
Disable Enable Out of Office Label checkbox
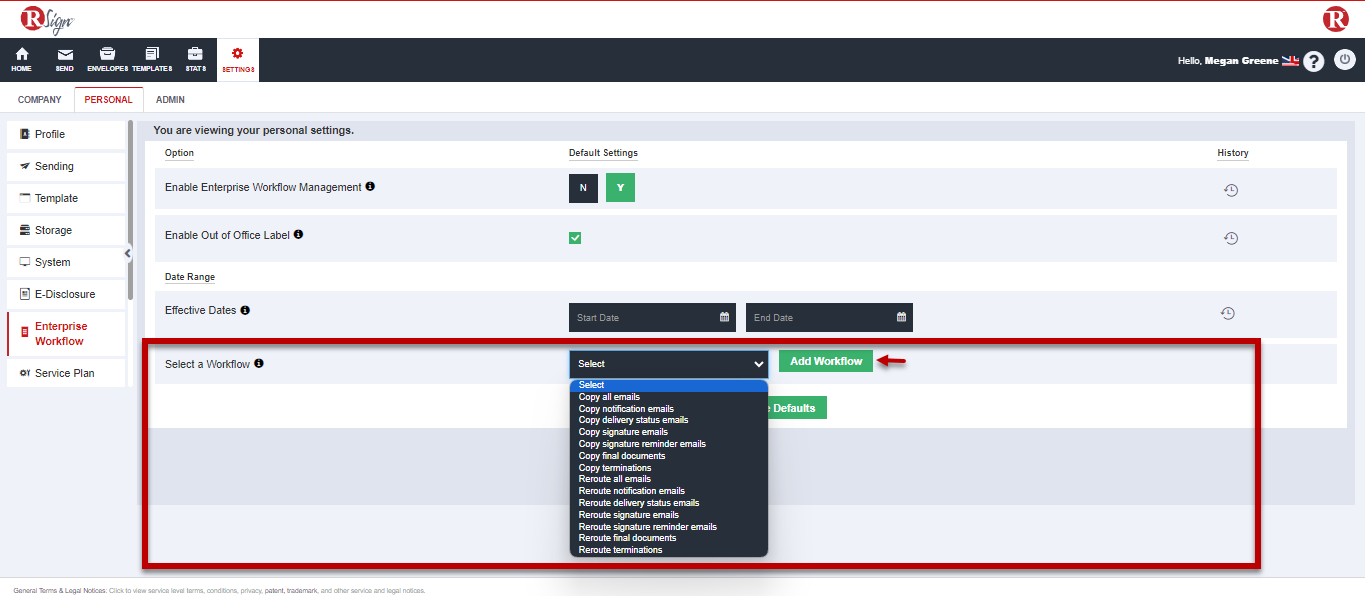575,237
